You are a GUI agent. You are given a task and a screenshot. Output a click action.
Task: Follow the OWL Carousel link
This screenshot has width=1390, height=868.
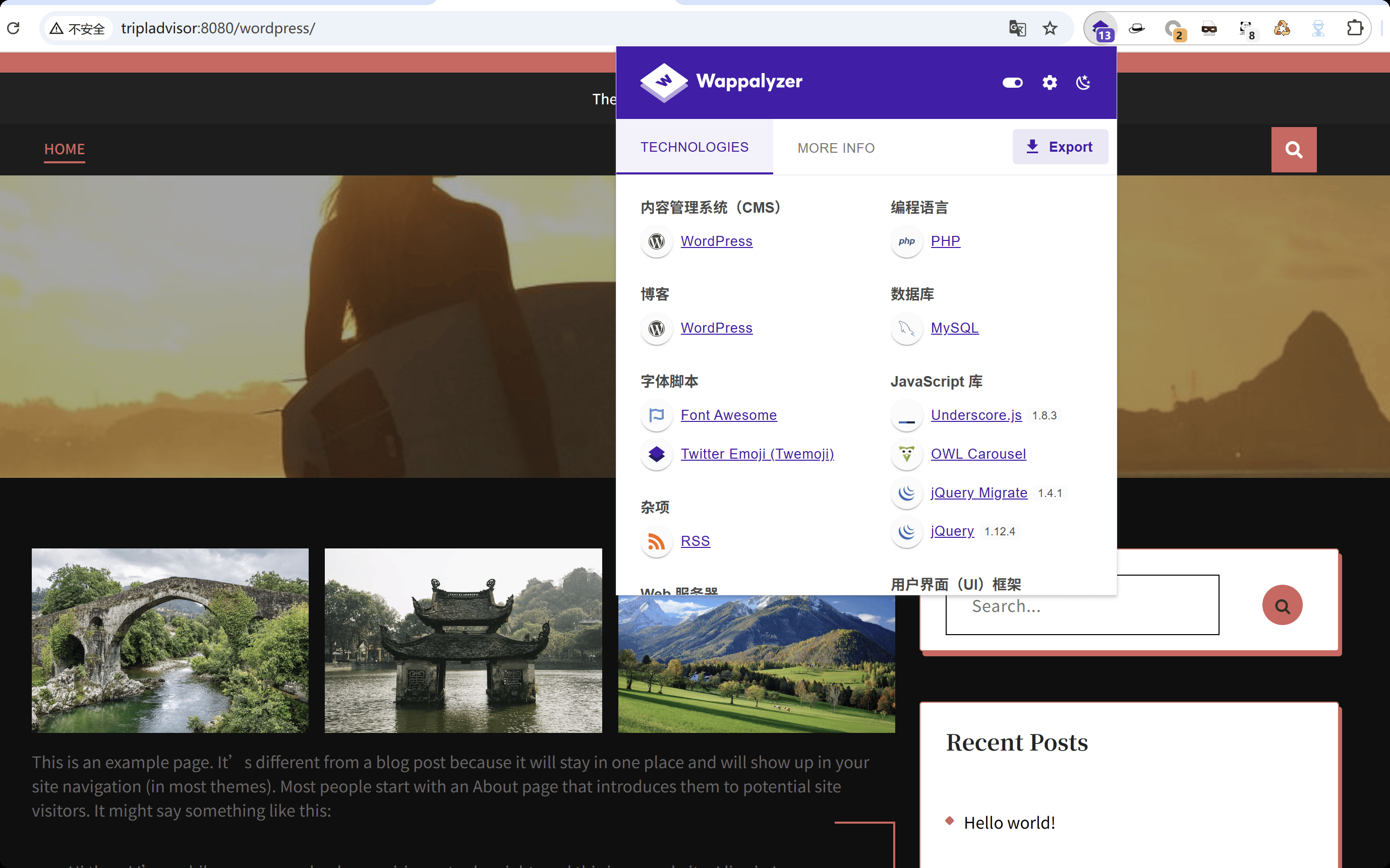pos(978,454)
